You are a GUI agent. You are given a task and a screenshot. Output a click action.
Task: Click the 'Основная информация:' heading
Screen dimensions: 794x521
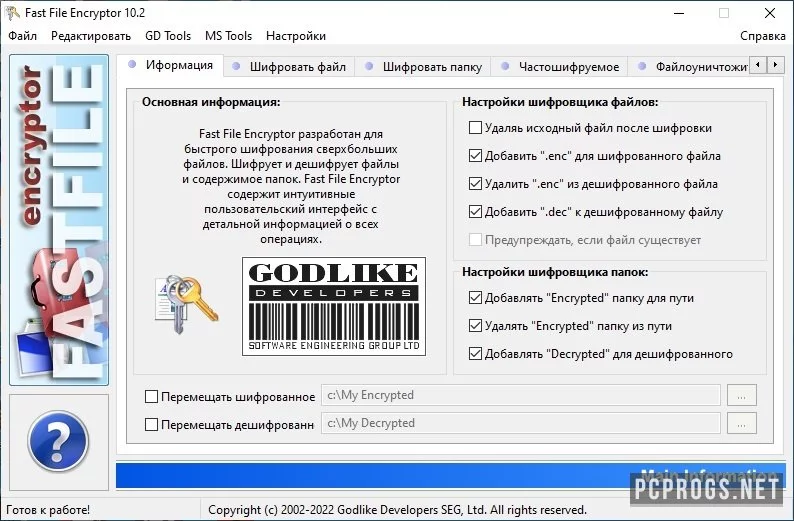pyautogui.click(x=211, y=102)
